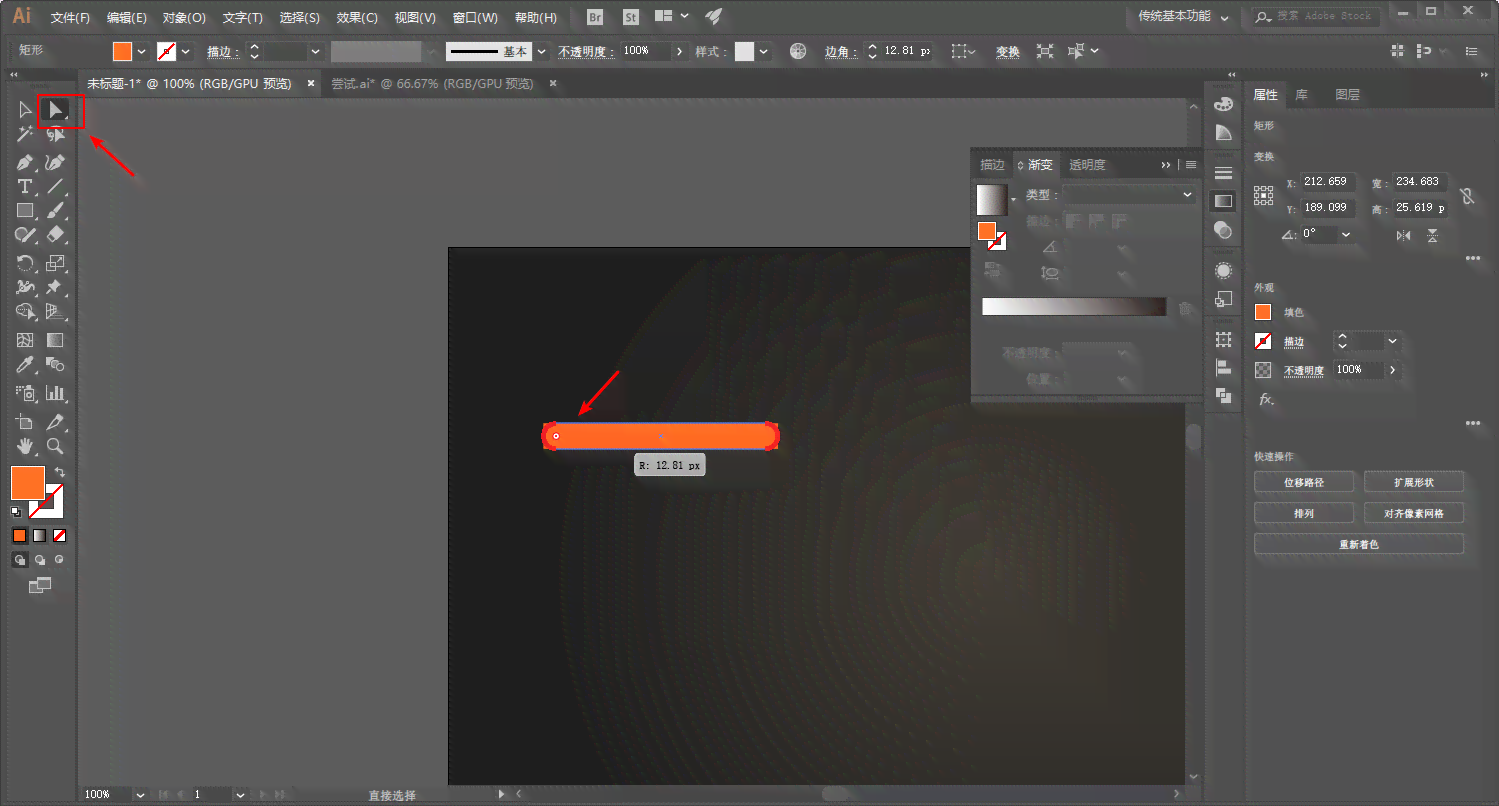Set fill mode to None
The width and height of the screenshot is (1499, 806).
pos(60,535)
